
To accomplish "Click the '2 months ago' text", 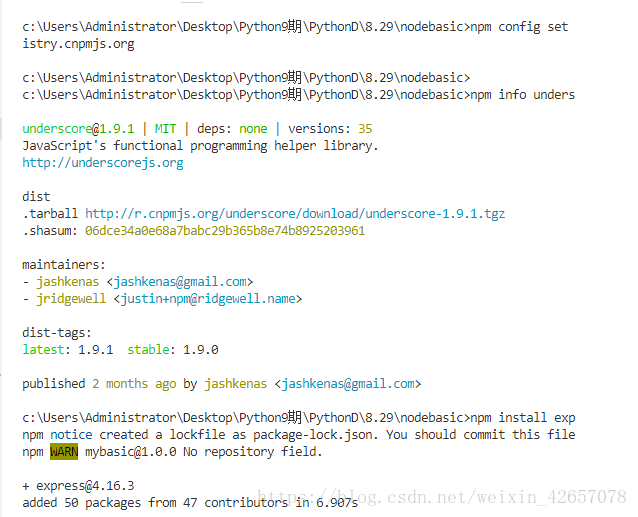I will [134, 384].
